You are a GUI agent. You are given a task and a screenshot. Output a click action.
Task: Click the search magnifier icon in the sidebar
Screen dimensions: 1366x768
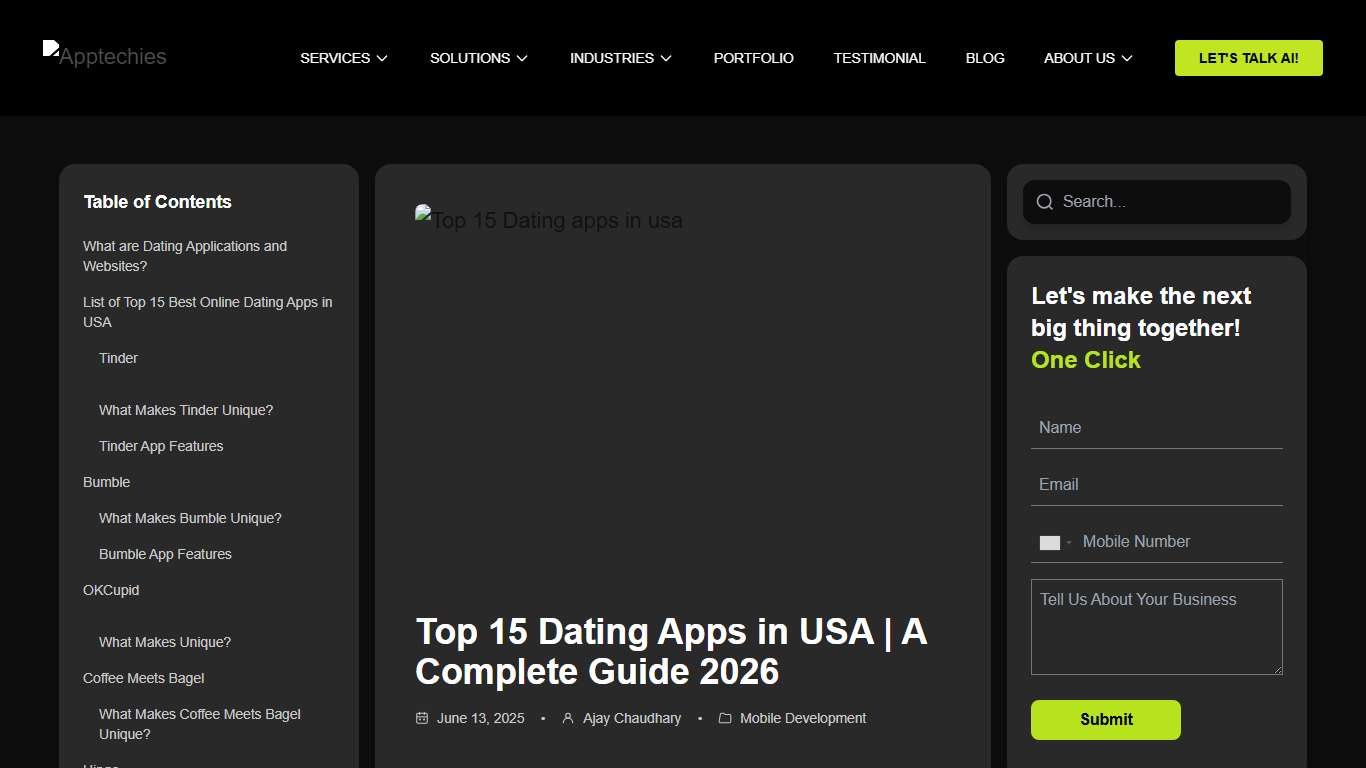coord(1044,201)
